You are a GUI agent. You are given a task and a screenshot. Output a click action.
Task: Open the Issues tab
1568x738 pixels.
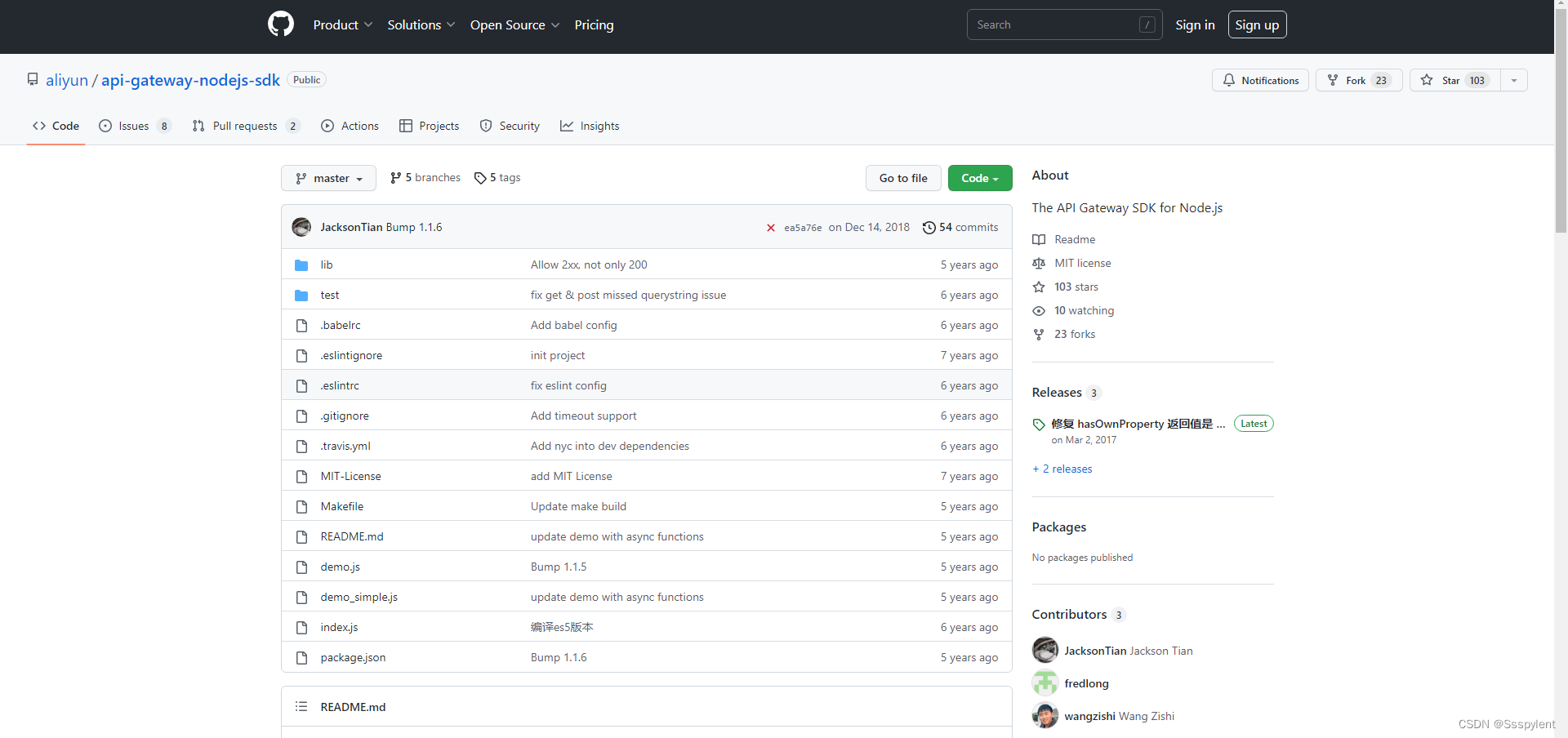coord(135,126)
